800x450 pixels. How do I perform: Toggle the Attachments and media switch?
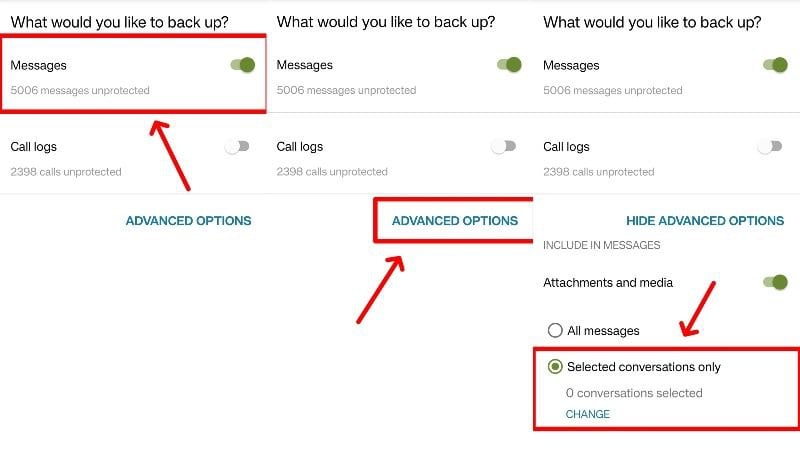[775, 283]
